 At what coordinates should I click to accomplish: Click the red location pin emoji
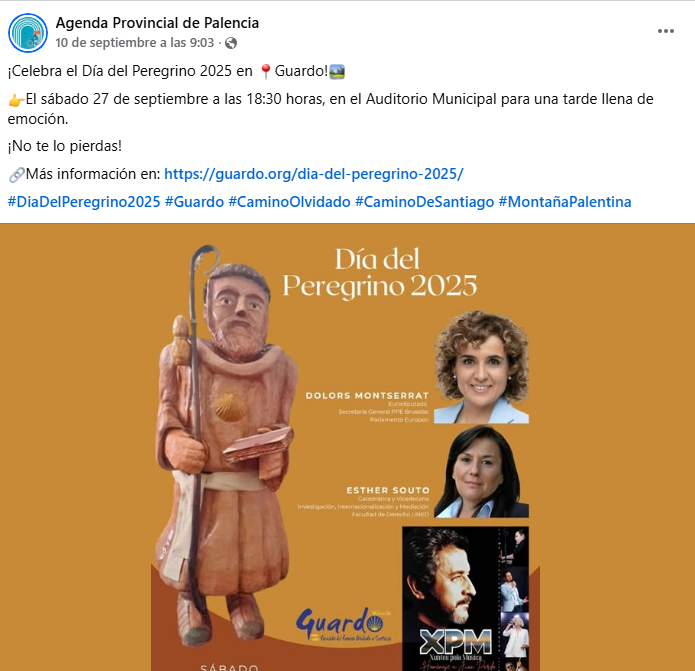point(266,71)
